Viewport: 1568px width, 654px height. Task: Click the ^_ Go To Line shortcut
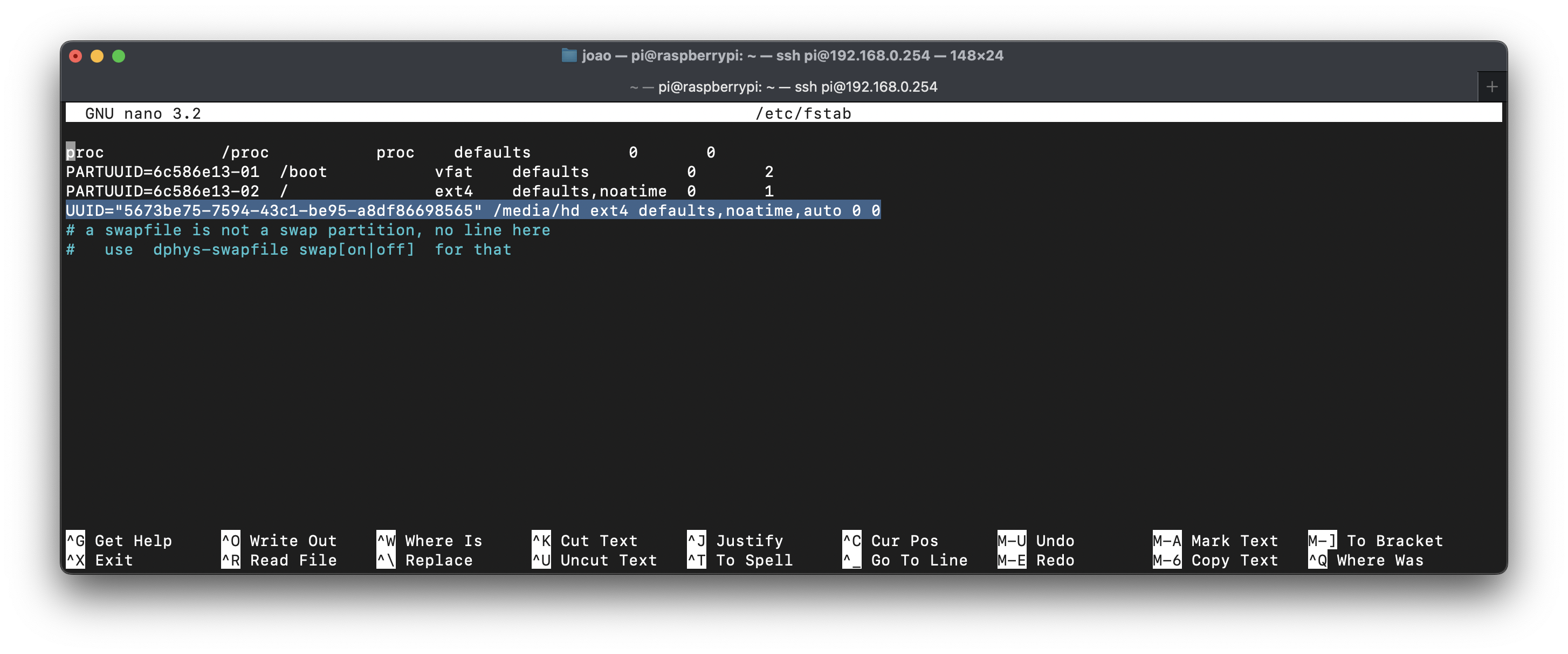905,560
